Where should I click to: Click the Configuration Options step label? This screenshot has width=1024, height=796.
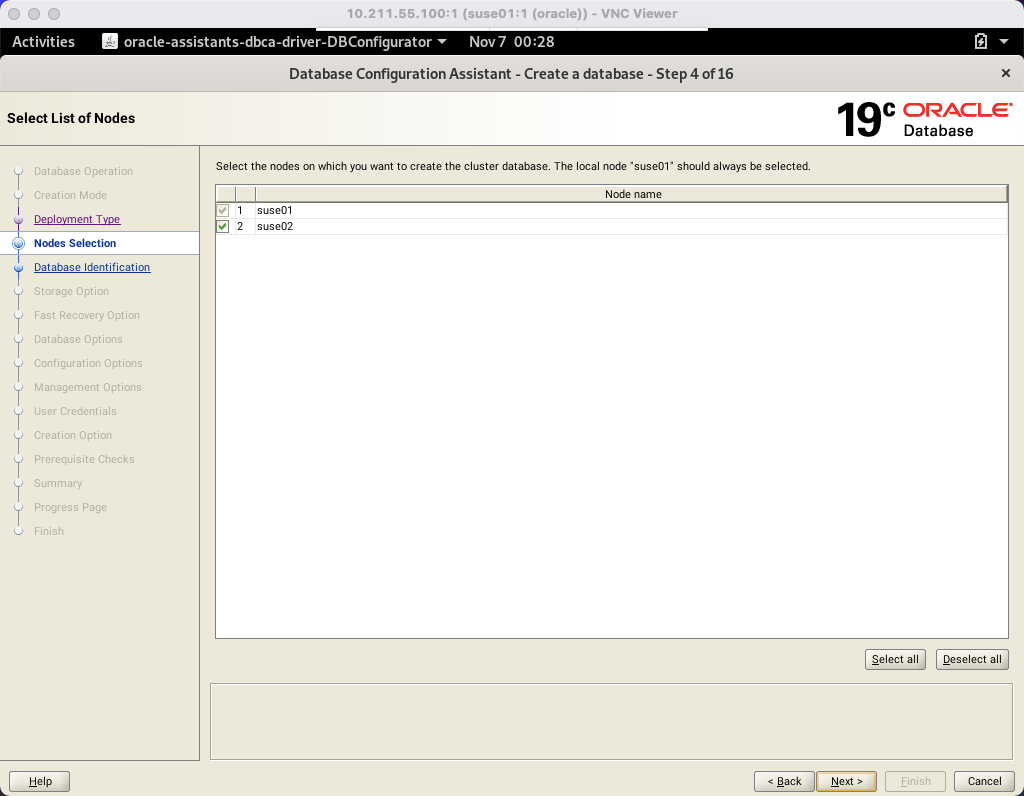click(88, 363)
